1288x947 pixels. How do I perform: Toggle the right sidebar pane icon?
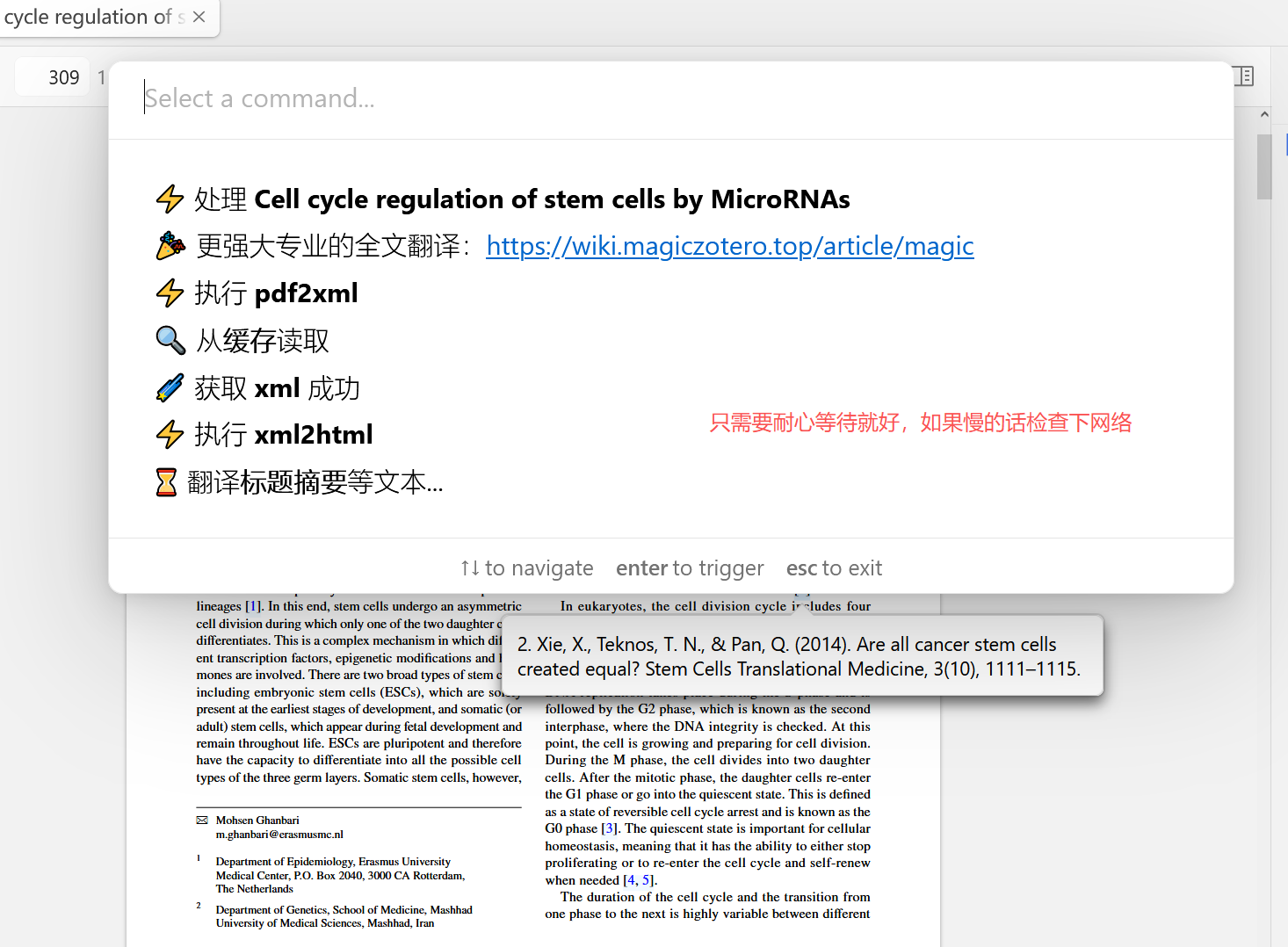[1243, 76]
